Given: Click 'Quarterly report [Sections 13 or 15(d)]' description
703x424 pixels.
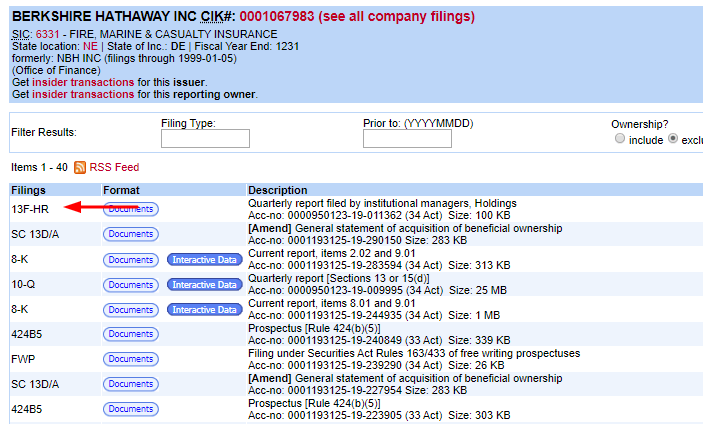Looking at the screenshot, I should 338,278.
